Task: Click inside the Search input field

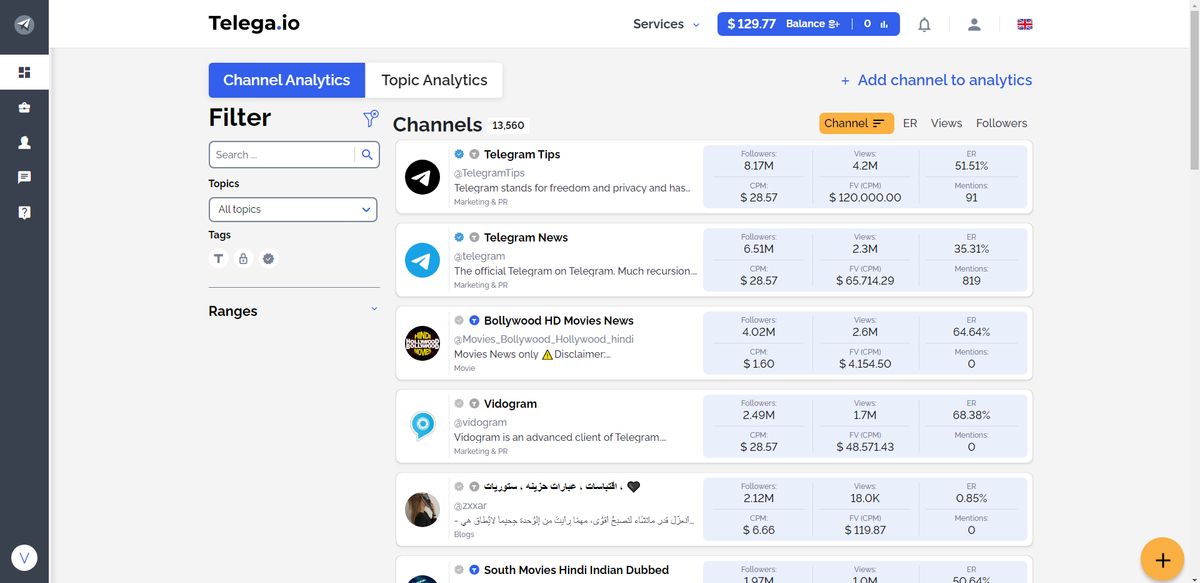Action: pyautogui.click(x=280, y=155)
